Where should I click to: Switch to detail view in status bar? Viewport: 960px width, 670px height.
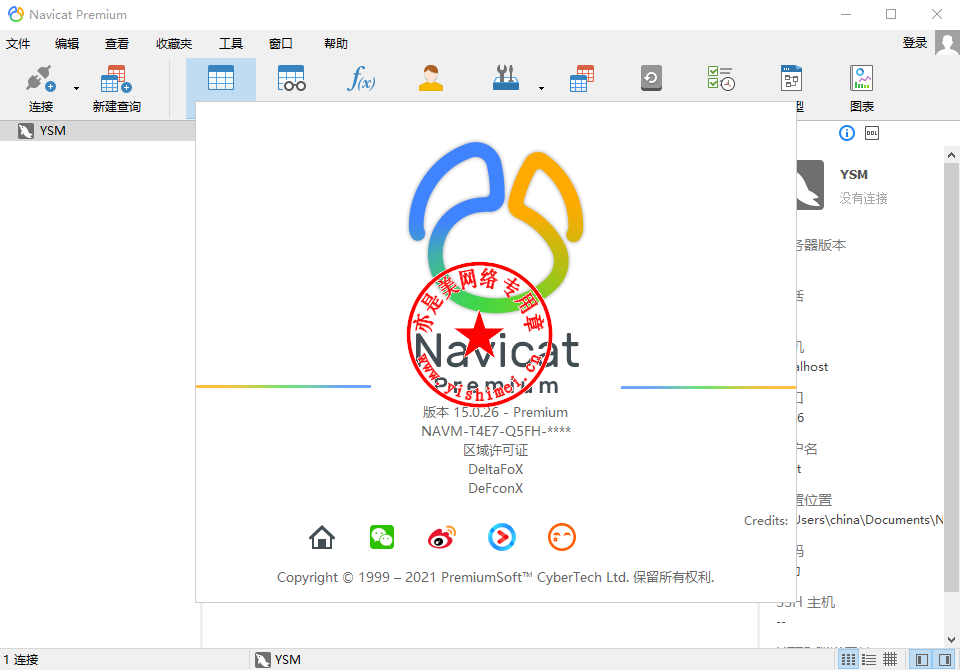890,660
